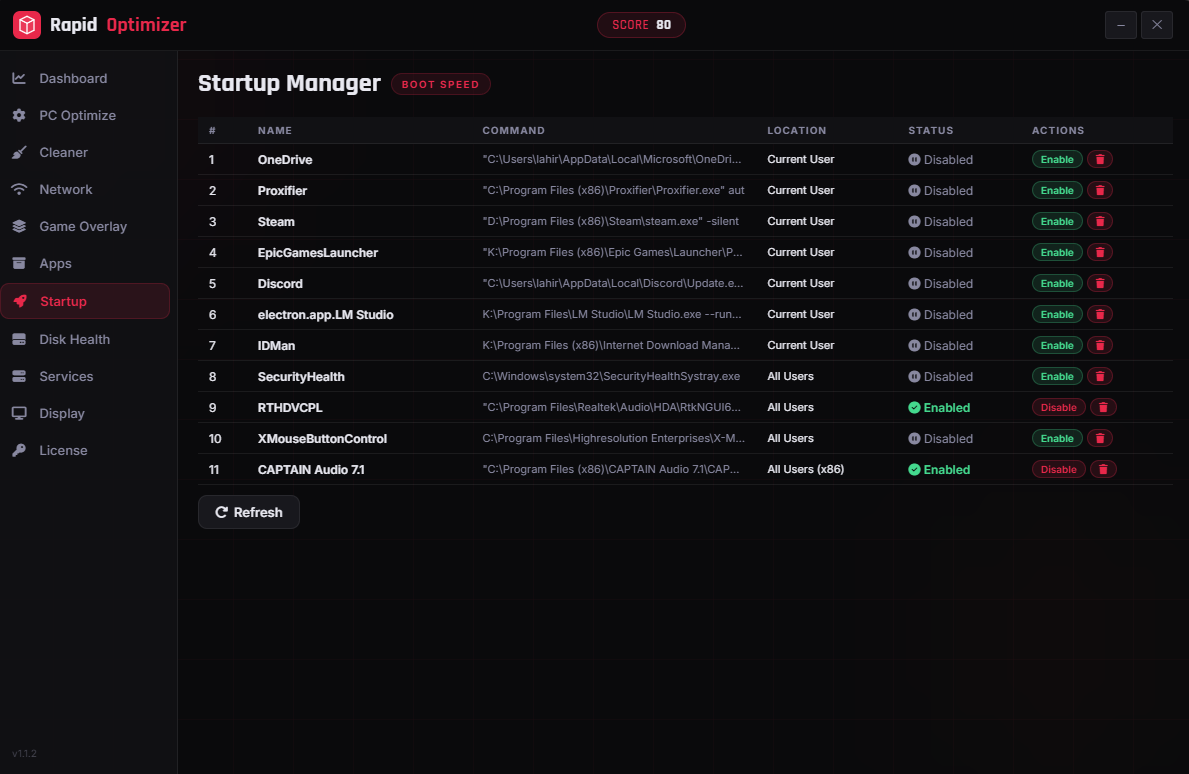The image size is (1189, 774).
Task: Click the BOOT SPEED badge
Action: 441,84
